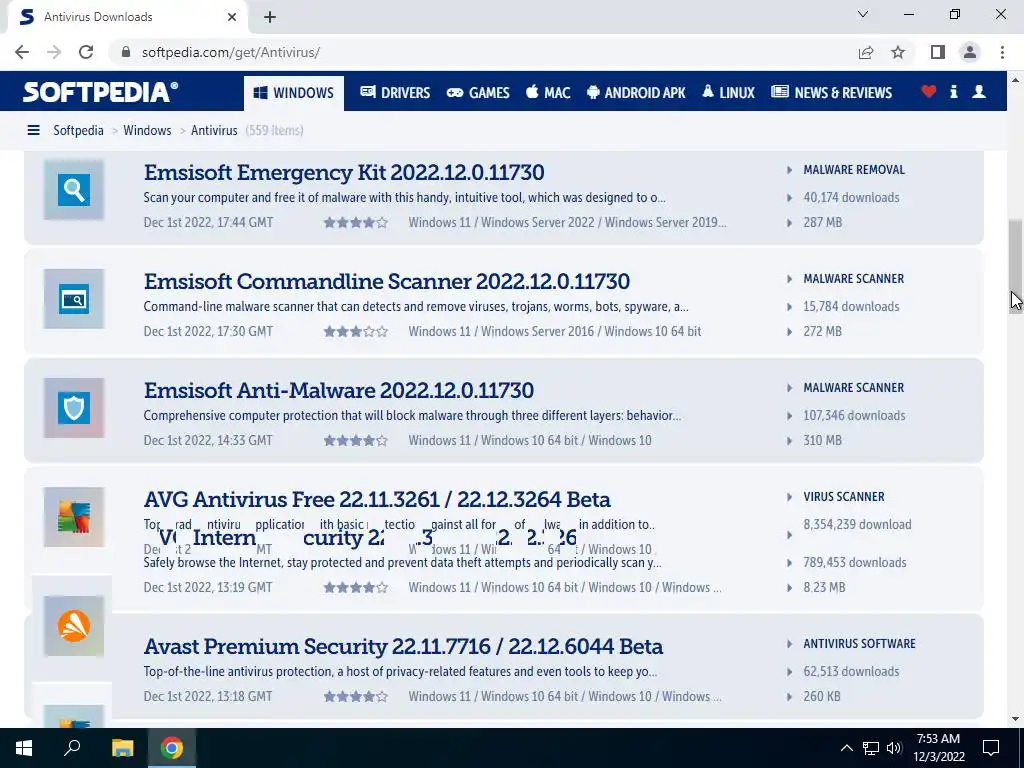Switch to the Android APK section
This screenshot has width=1024, height=768.
[636, 93]
